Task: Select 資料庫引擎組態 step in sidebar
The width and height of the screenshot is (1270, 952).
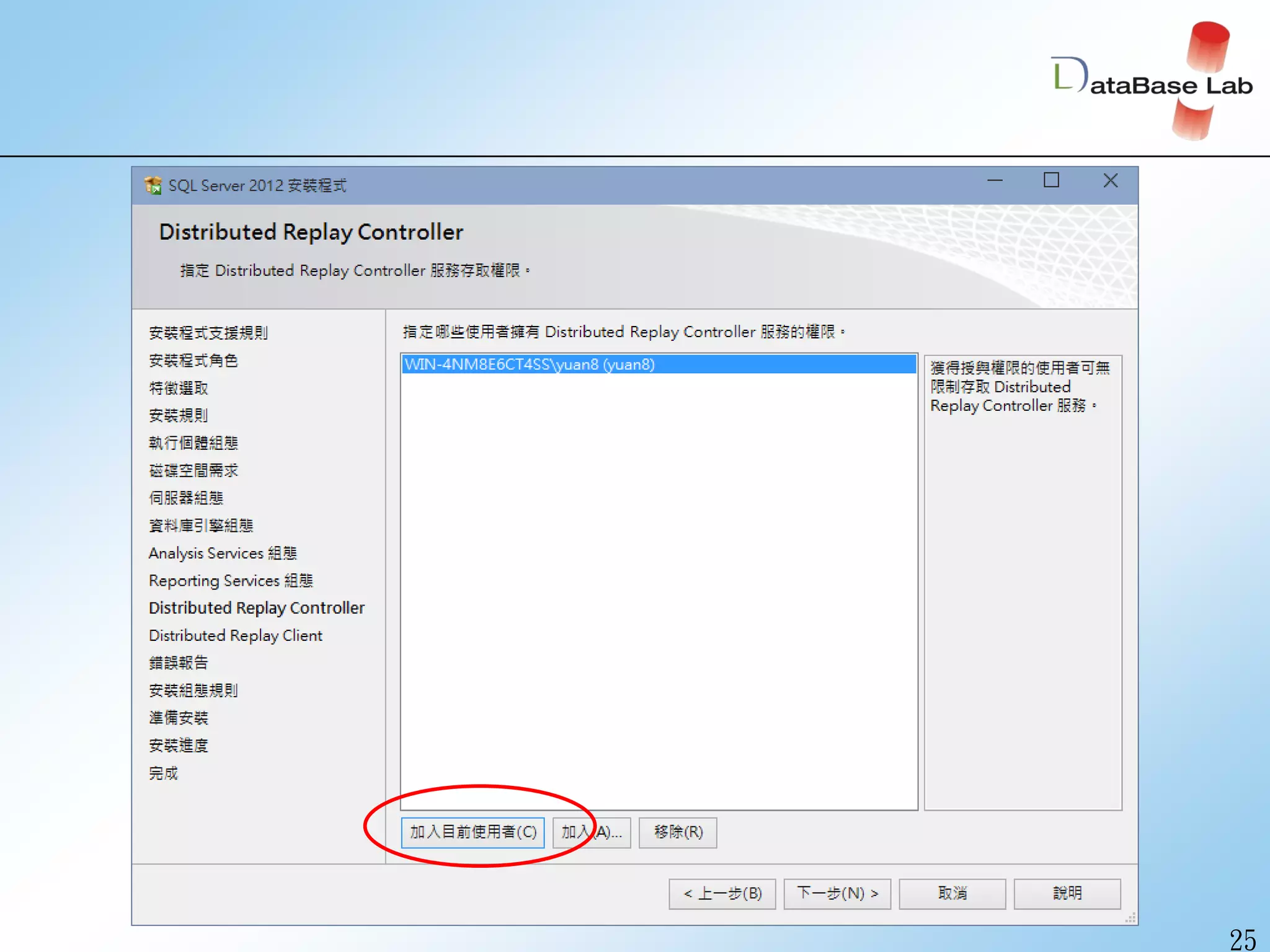Action: tap(201, 526)
